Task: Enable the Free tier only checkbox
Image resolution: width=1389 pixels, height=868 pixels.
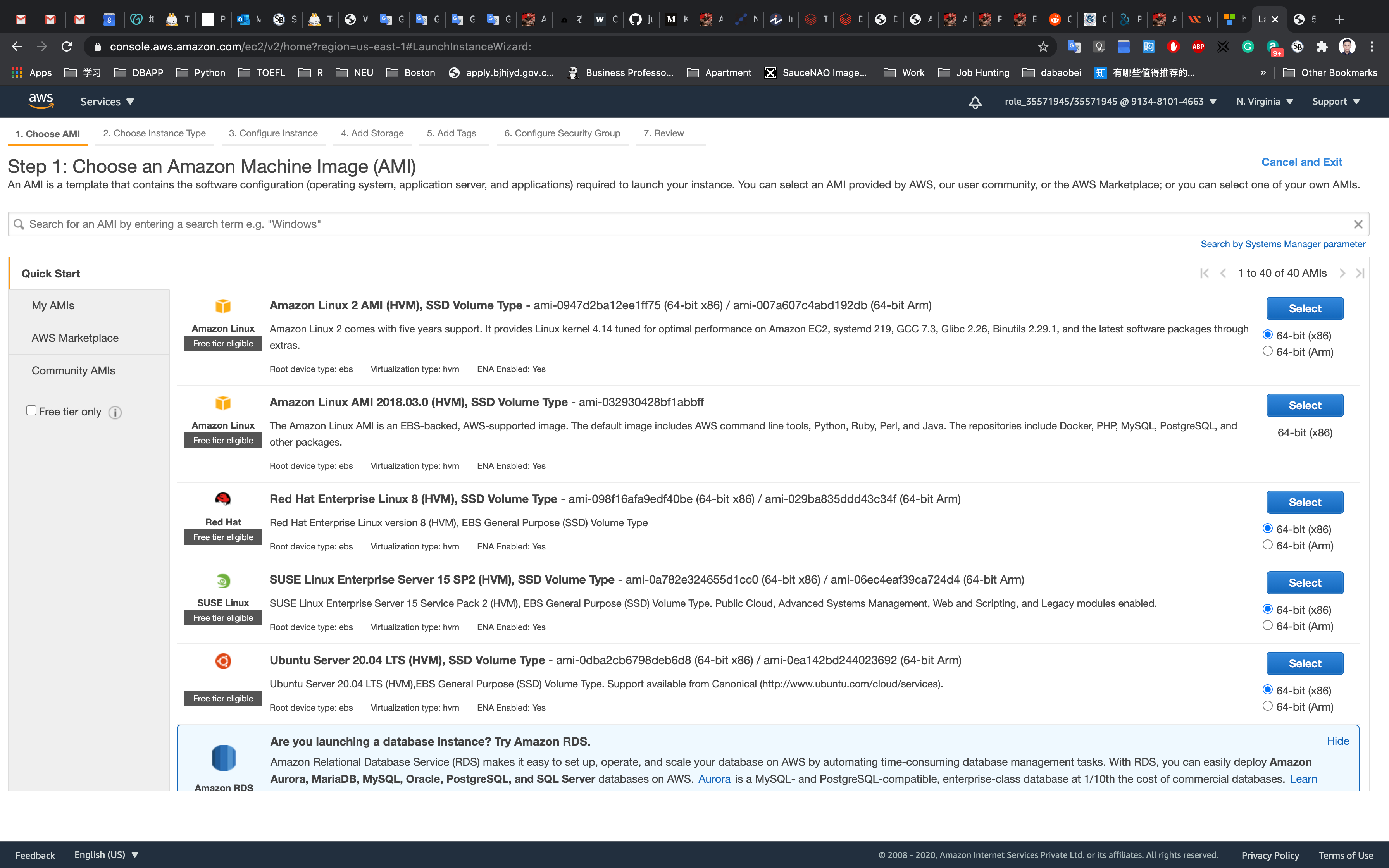Action: click(31, 410)
